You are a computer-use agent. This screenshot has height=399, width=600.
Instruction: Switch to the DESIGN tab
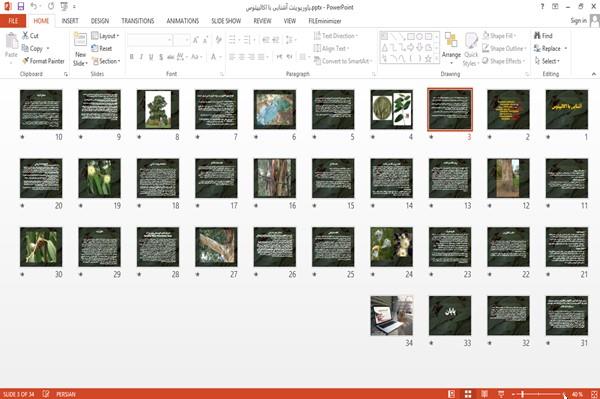(100, 21)
